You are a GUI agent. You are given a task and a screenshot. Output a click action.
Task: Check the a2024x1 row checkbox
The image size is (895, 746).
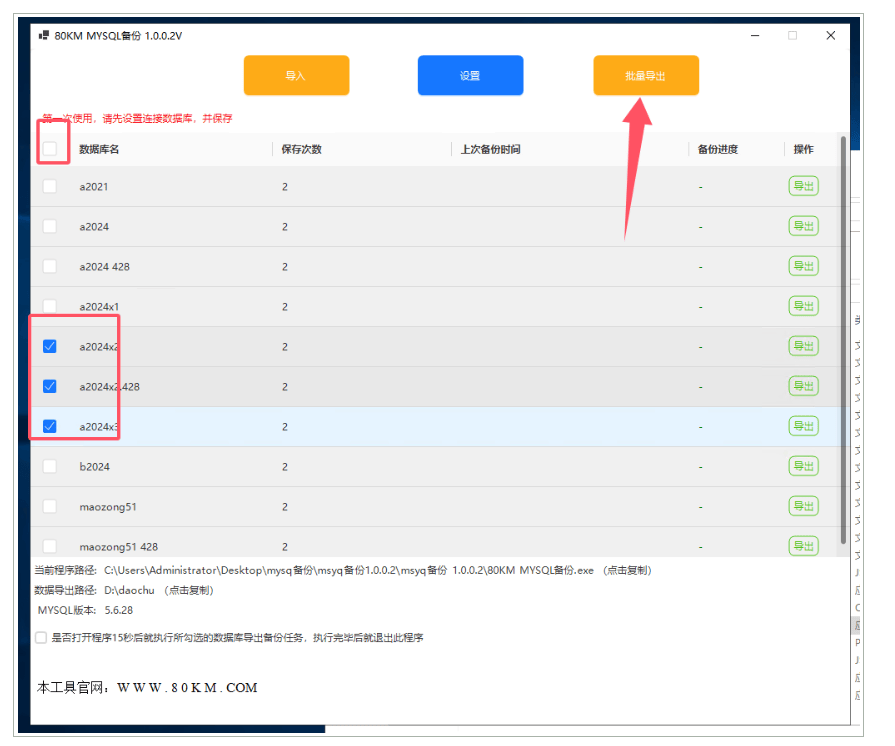(x=50, y=307)
